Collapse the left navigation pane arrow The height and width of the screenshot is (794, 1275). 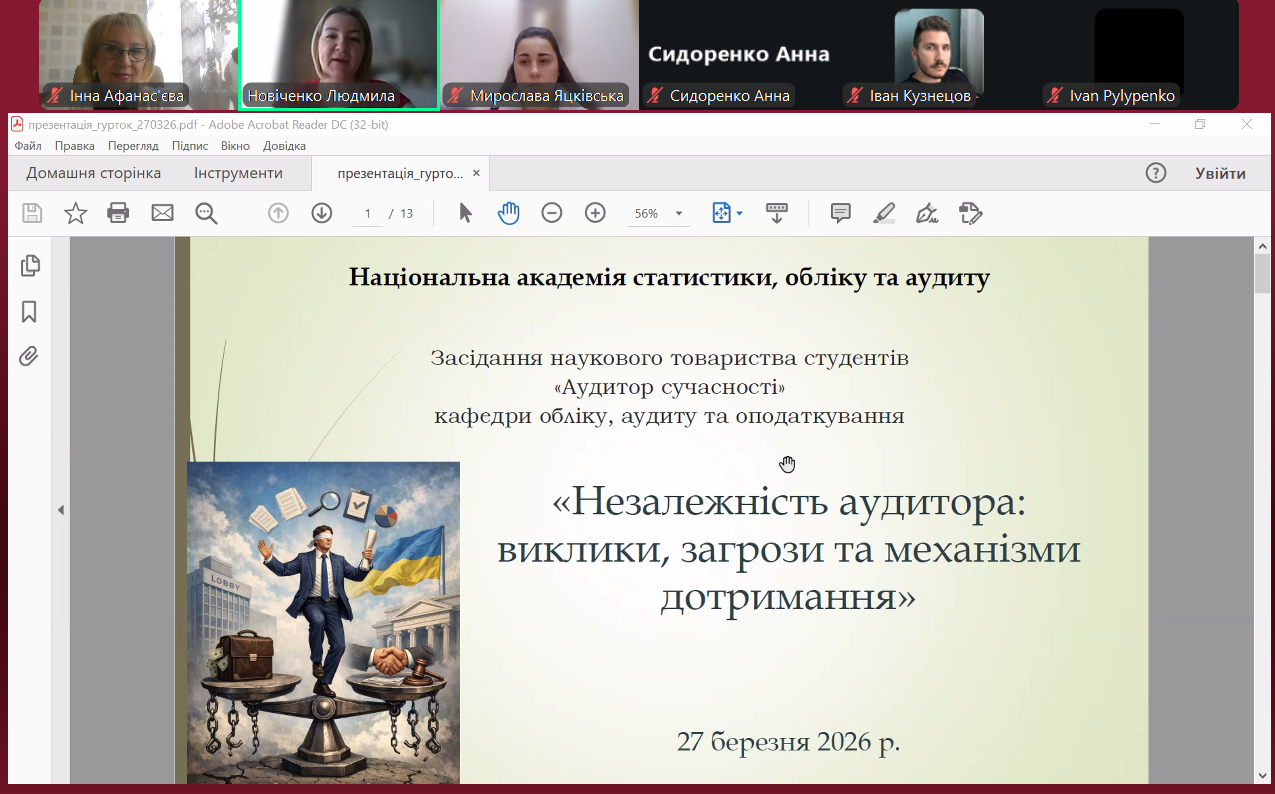click(x=60, y=510)
